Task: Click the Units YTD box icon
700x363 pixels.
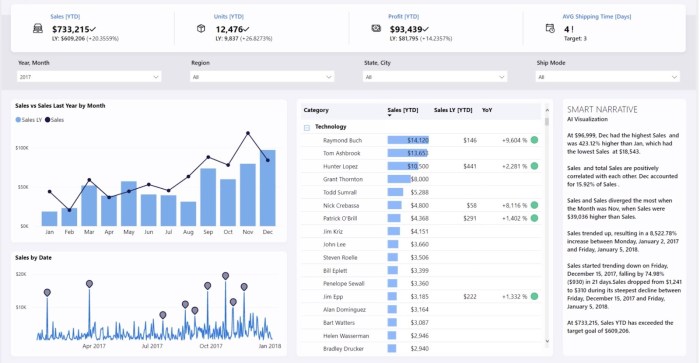Action: 201,29
